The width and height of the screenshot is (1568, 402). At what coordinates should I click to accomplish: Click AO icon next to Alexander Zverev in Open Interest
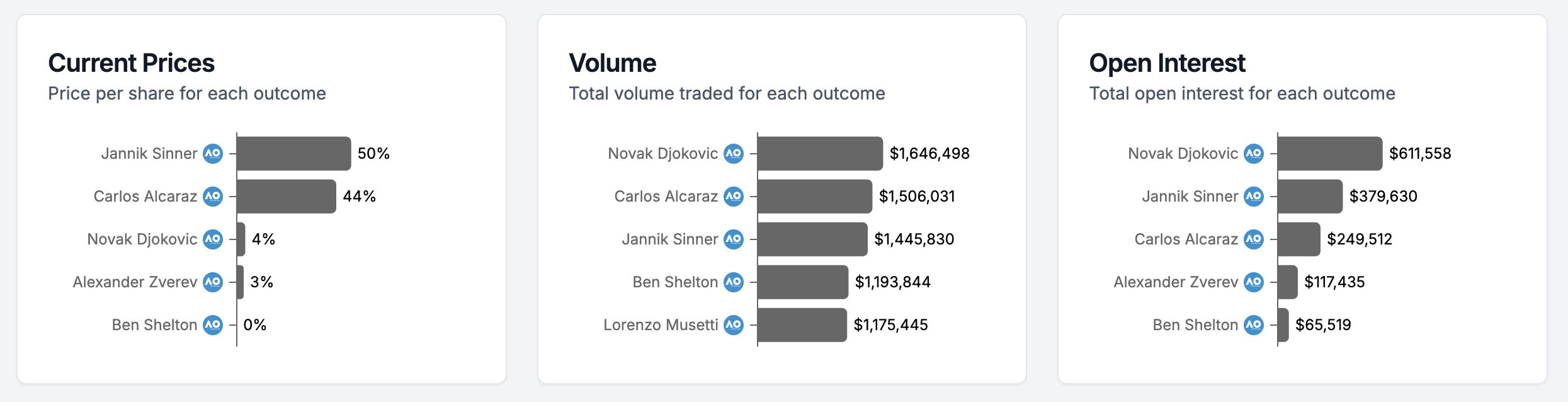point(1254,282)
